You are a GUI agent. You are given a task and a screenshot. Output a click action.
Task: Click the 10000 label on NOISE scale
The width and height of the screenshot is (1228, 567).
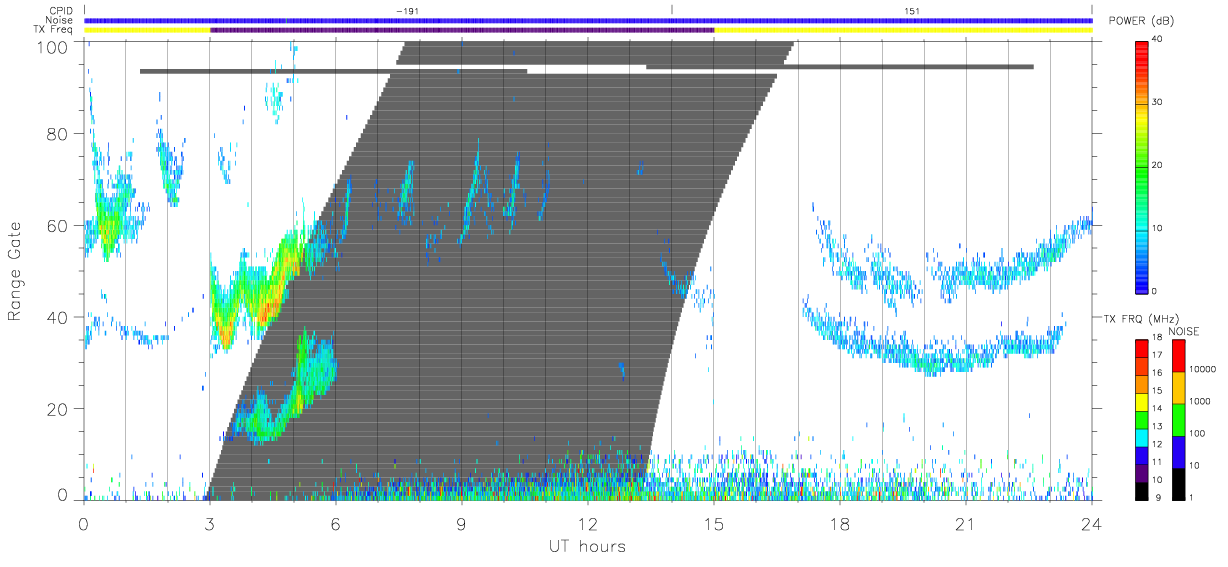click(x=1201, y=369)
